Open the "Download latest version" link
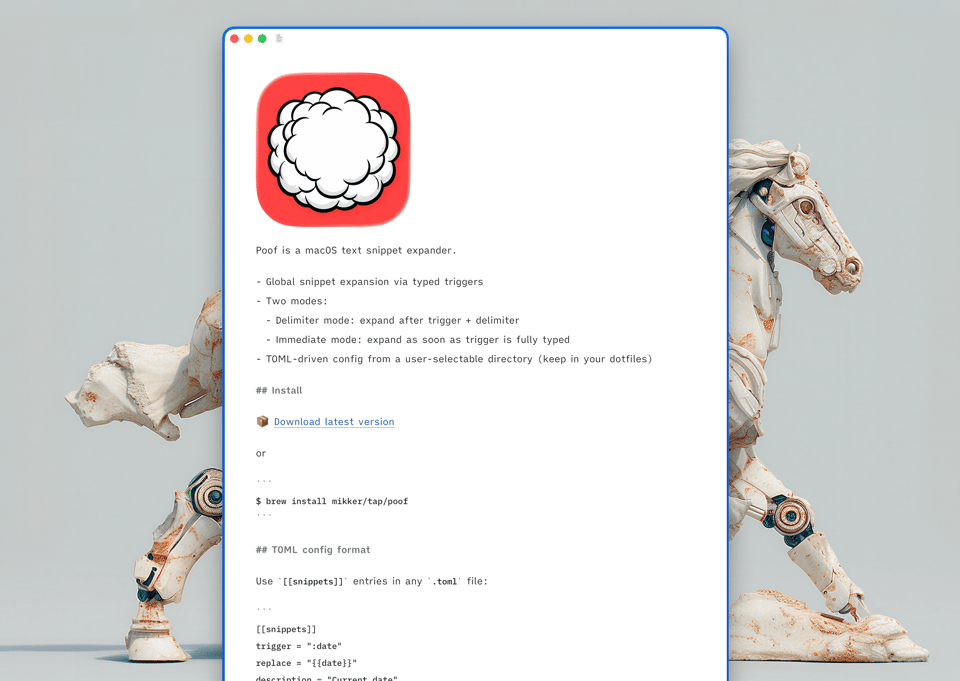This screenshot has width=960, height=681. coord(334,421)
